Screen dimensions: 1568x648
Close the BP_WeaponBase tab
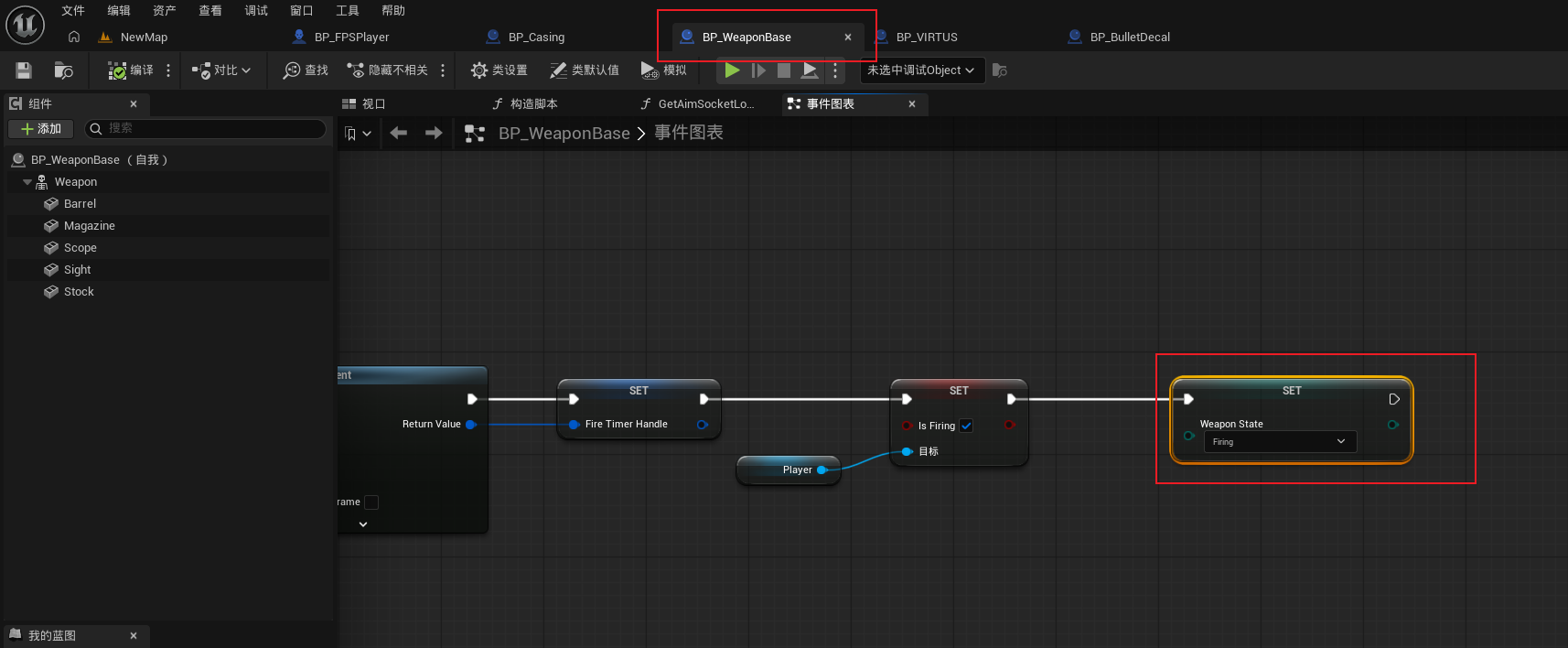pos(848,38)
